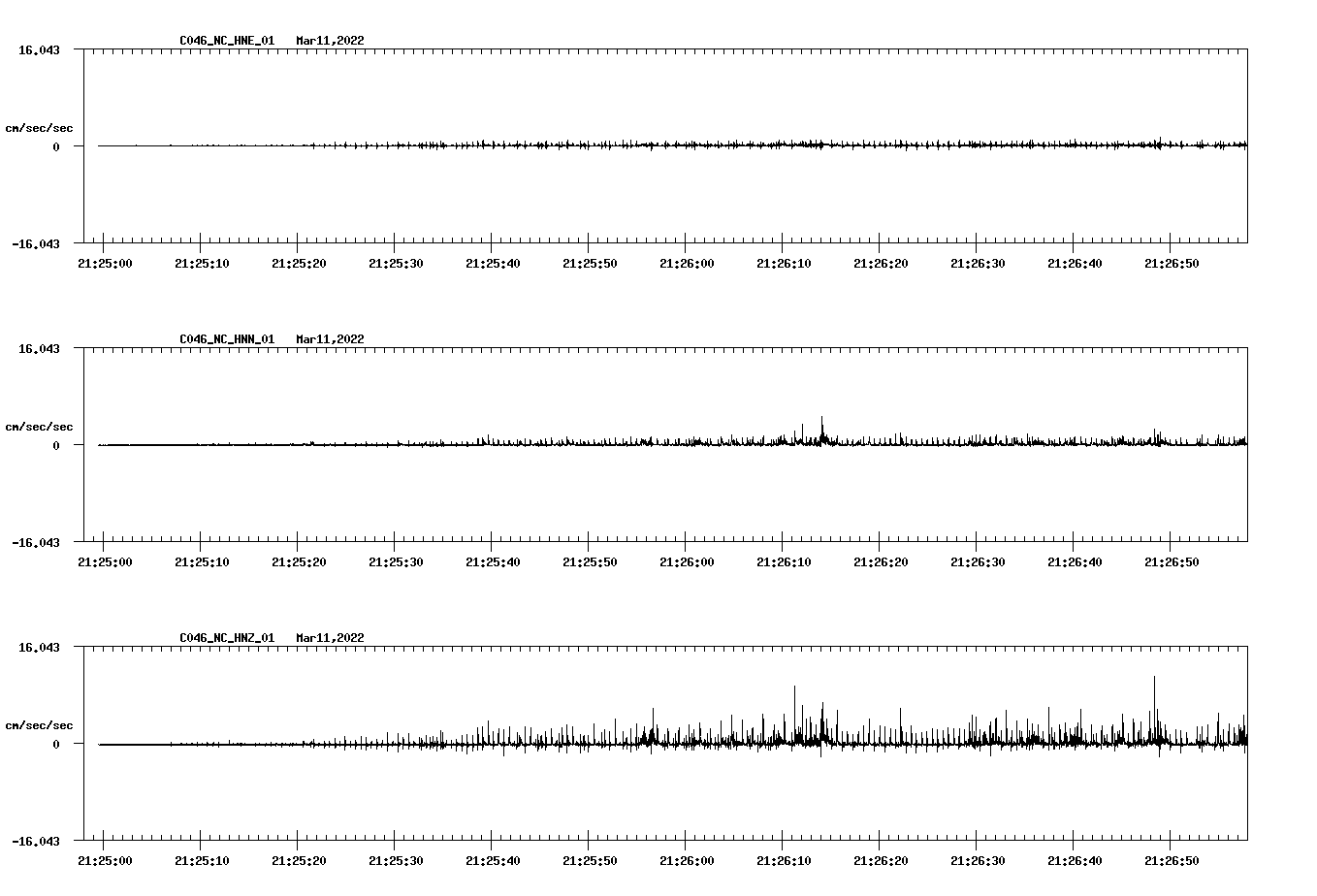
Task: Click the 21:26:50 time label on the HNE axis
Action: [1172, 264]
